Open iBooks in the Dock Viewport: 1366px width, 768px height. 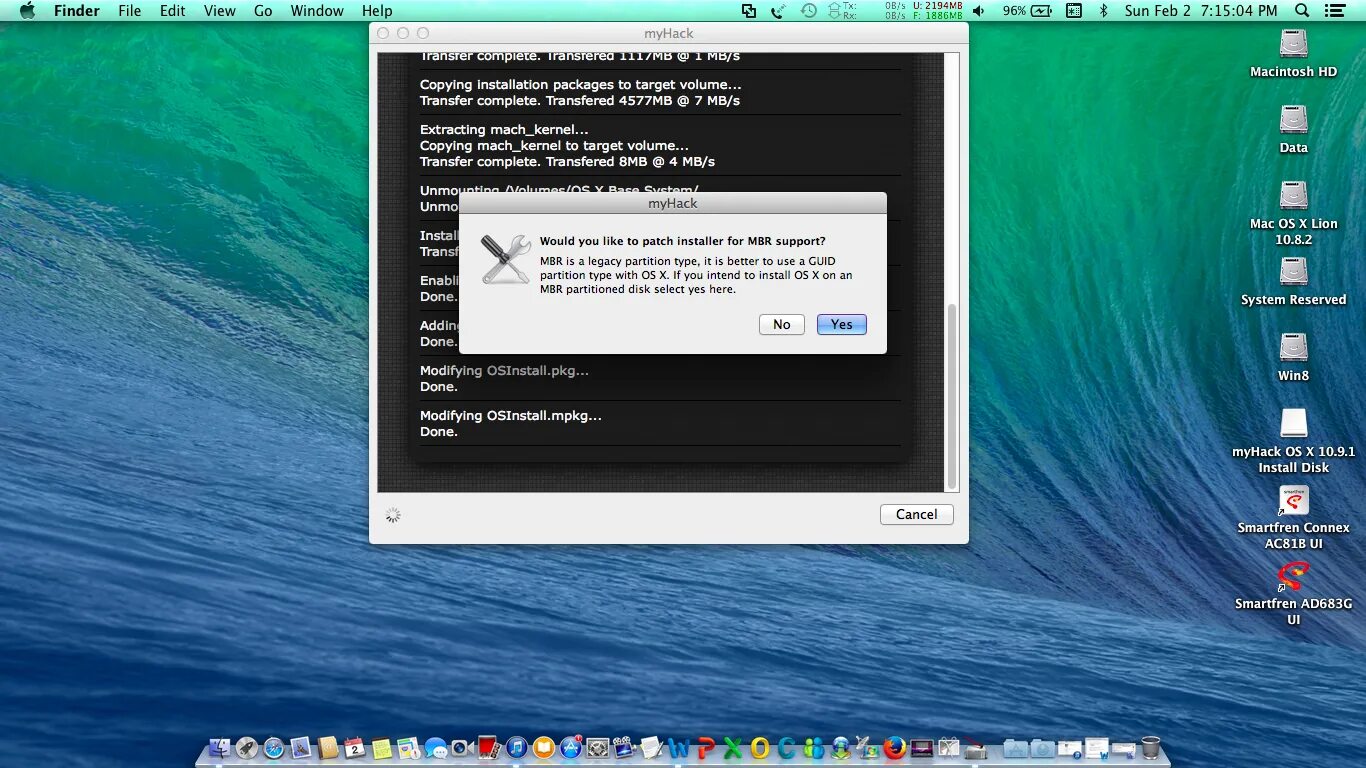click(x=543, y=748)
